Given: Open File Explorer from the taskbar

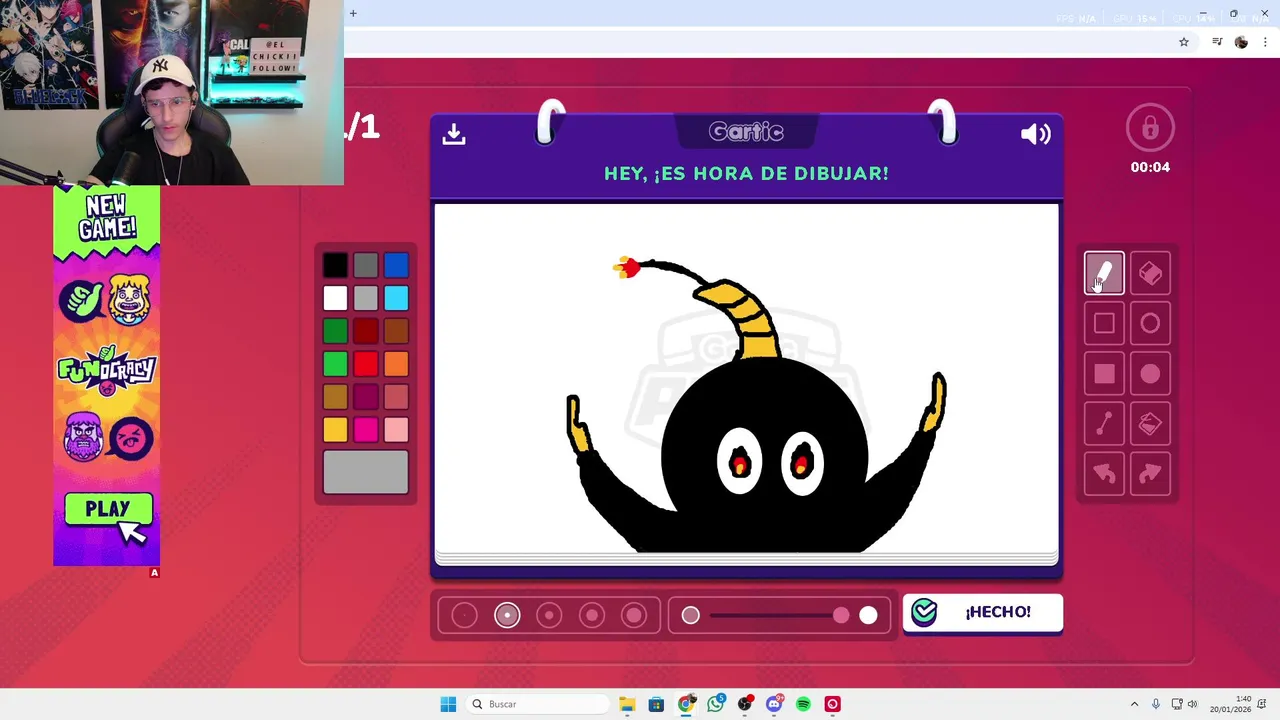Looking at the screenshot, I should point(627,704).
